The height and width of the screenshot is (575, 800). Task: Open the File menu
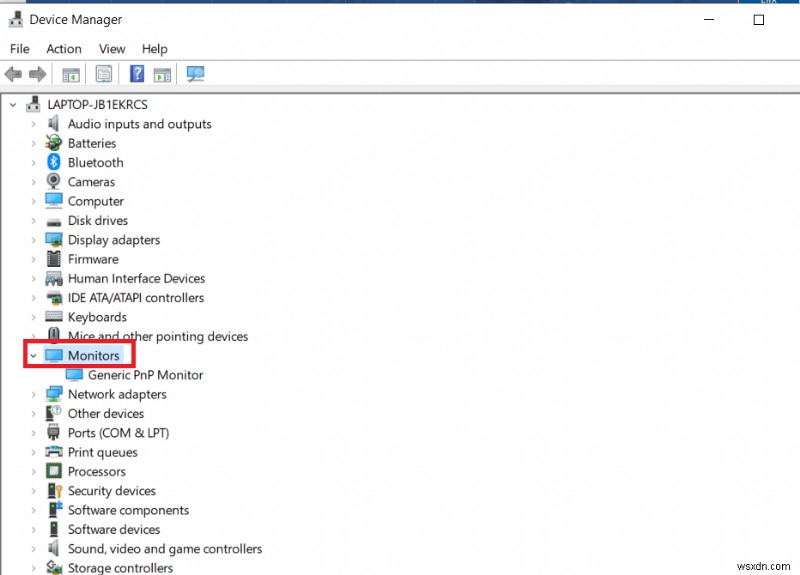(x=19, y=49)
